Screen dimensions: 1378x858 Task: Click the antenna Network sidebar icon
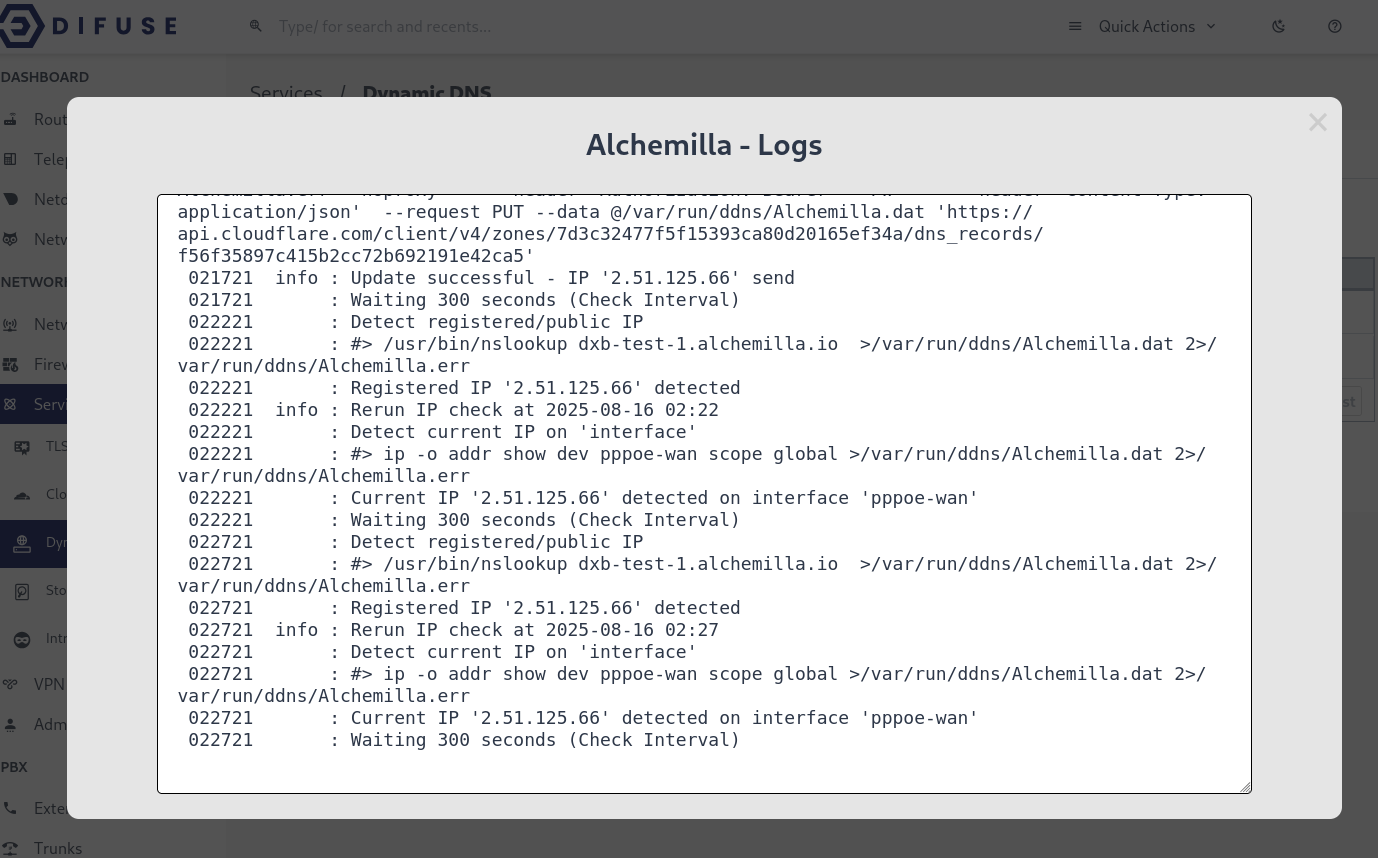tap(11, 324)
